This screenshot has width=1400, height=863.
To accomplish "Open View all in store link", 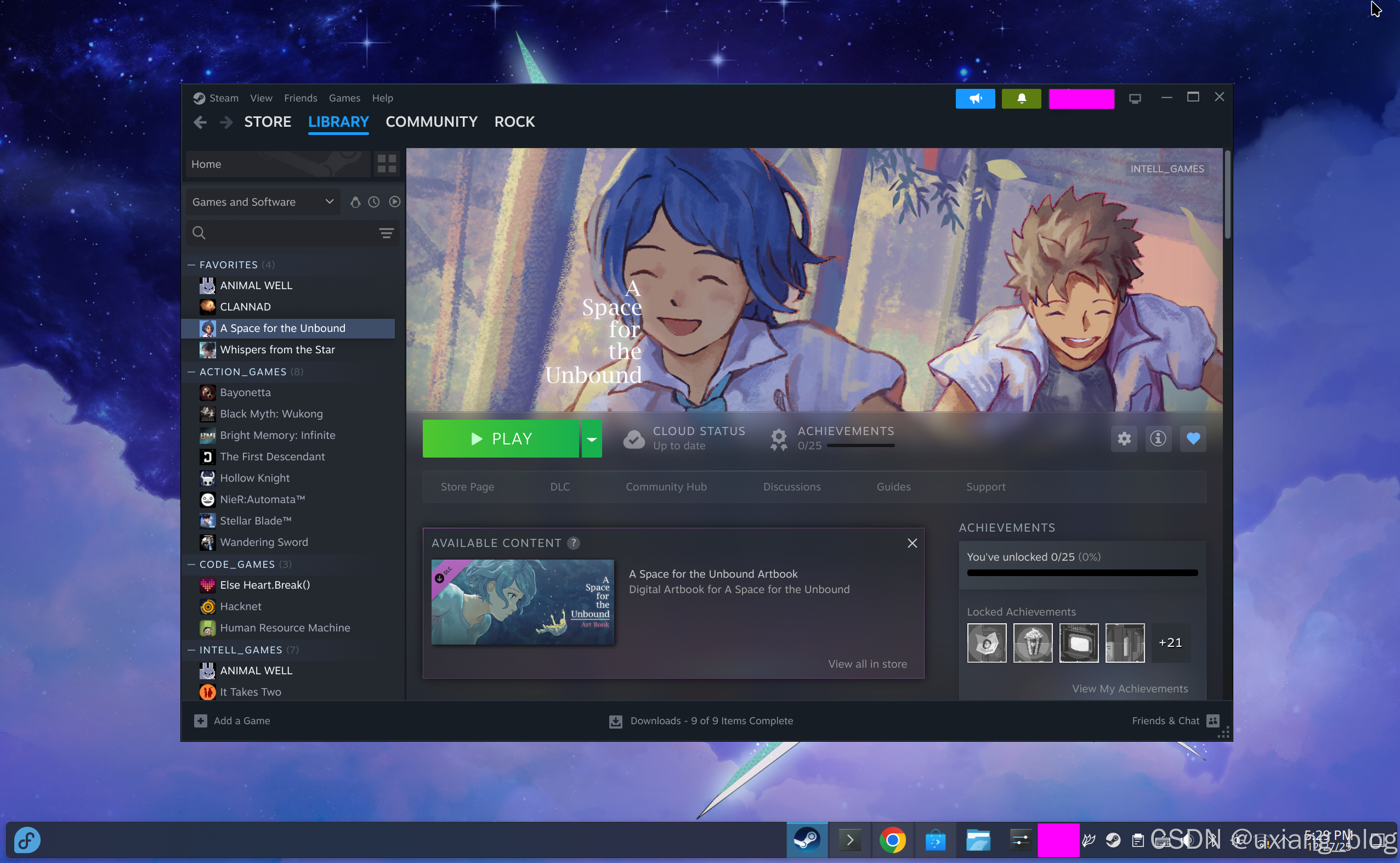I will pos(867,664).
